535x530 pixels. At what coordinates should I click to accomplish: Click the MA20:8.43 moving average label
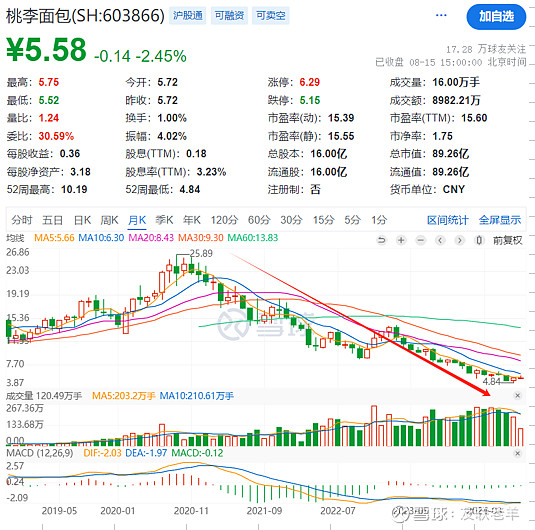click(x=151, y=238)
